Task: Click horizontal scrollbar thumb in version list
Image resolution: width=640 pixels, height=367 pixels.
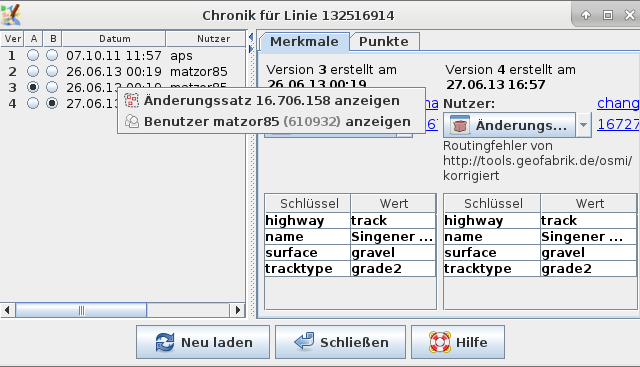Action: [81, 310]
